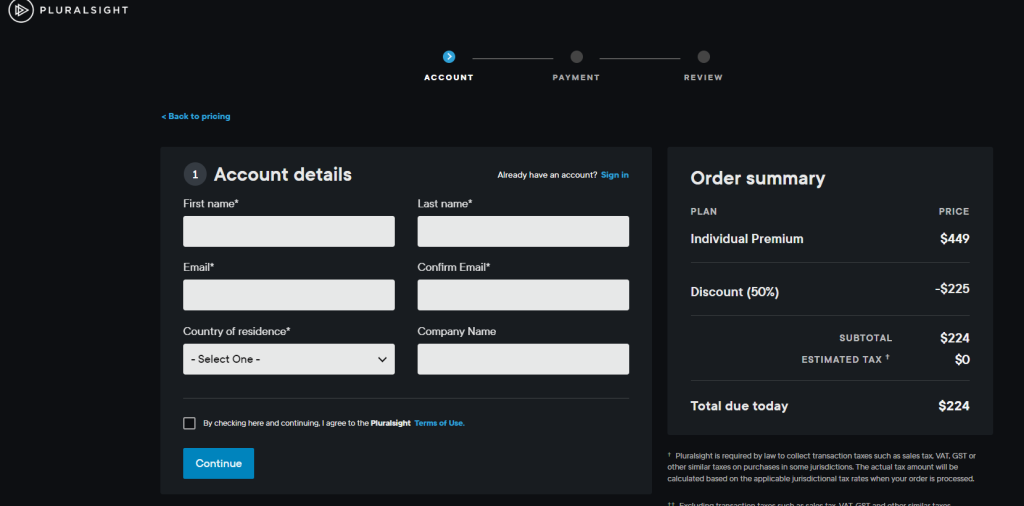The width and height of the screenshot is (1024, 506).
Task: Focus the Confirm Email input field
Action: click(x=523, y=295)
